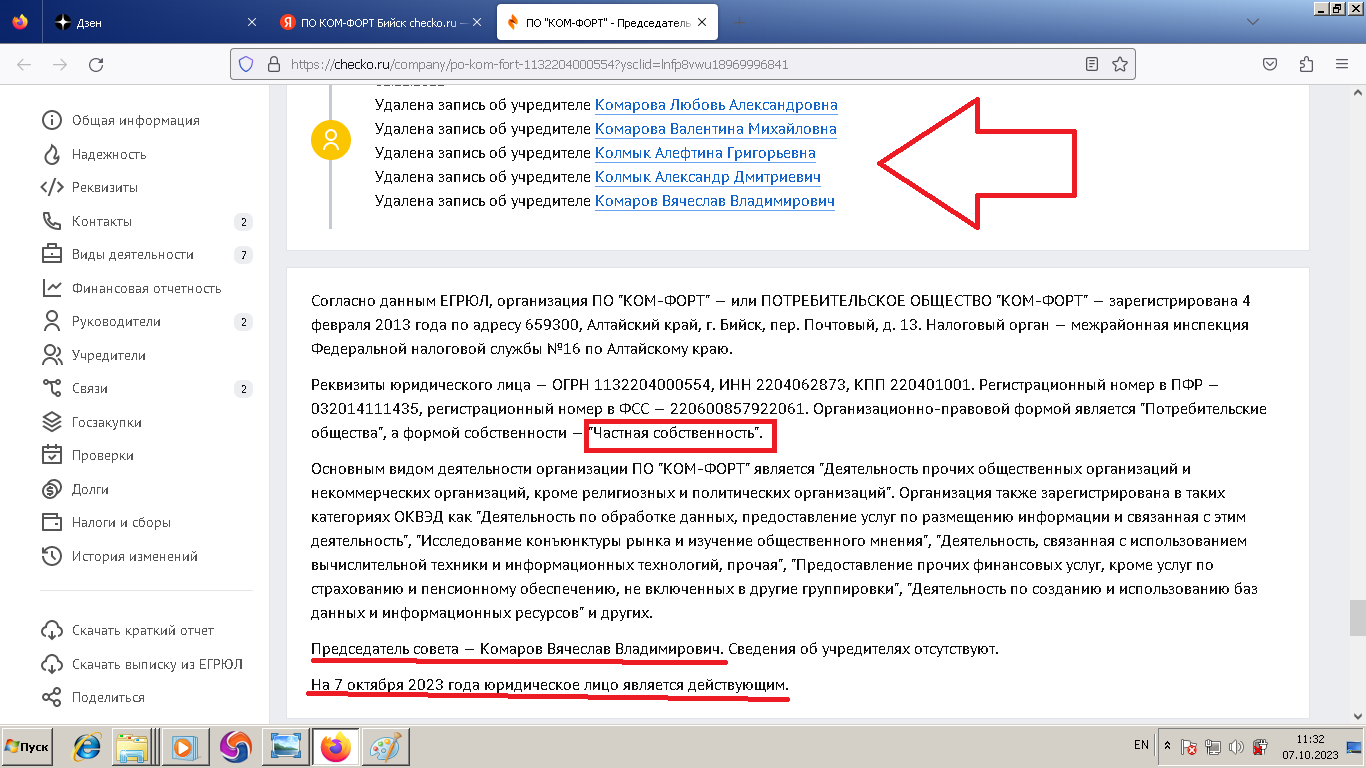Bookmark this page with star icon
The image size is (1366, 768).
click(1120, 64)
